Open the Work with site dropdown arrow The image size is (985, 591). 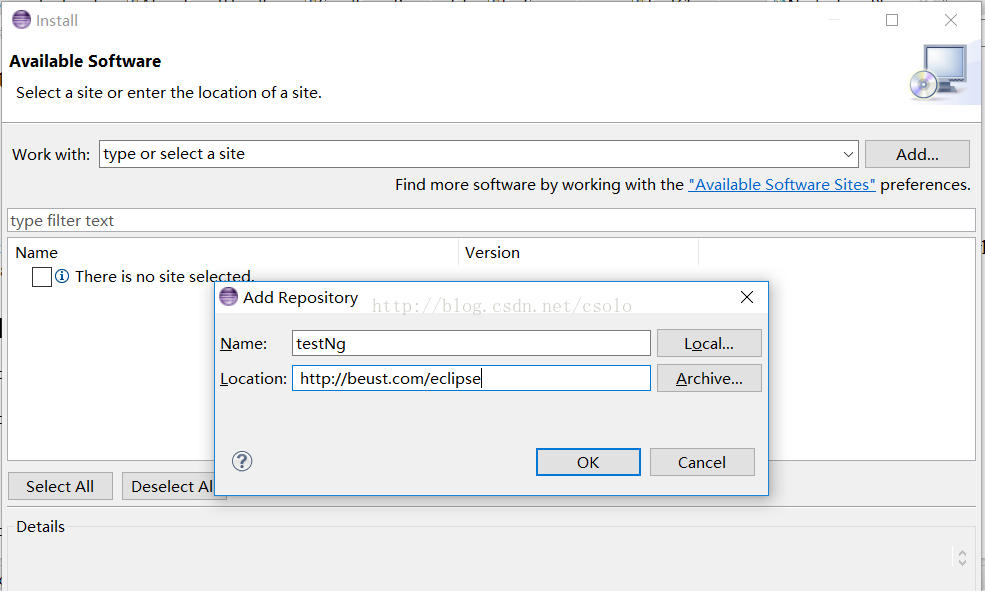point(848,155)
